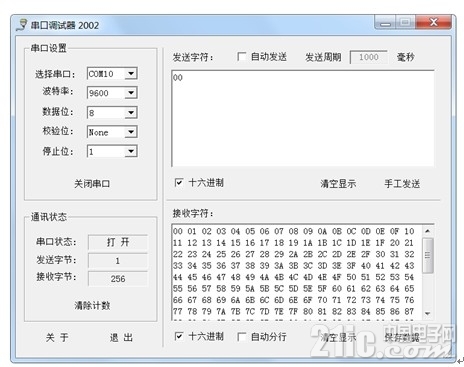
Task: Click the receive area scrollbar thumb
Action: click(428, 255)
